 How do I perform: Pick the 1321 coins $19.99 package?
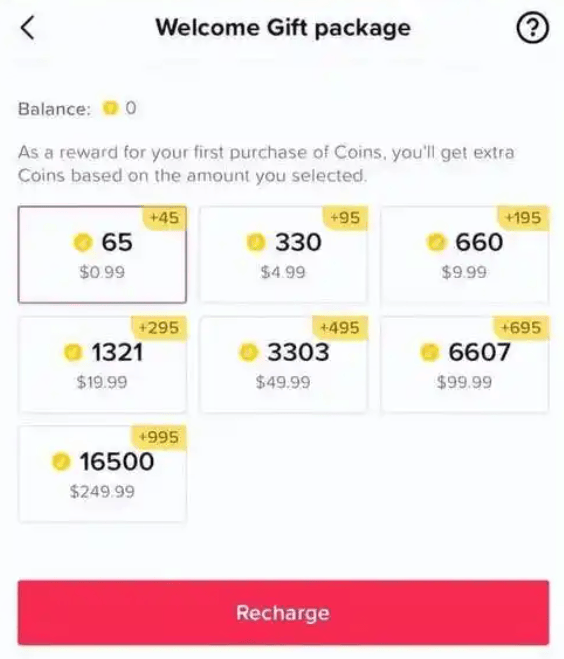click(x=102, y=364)
